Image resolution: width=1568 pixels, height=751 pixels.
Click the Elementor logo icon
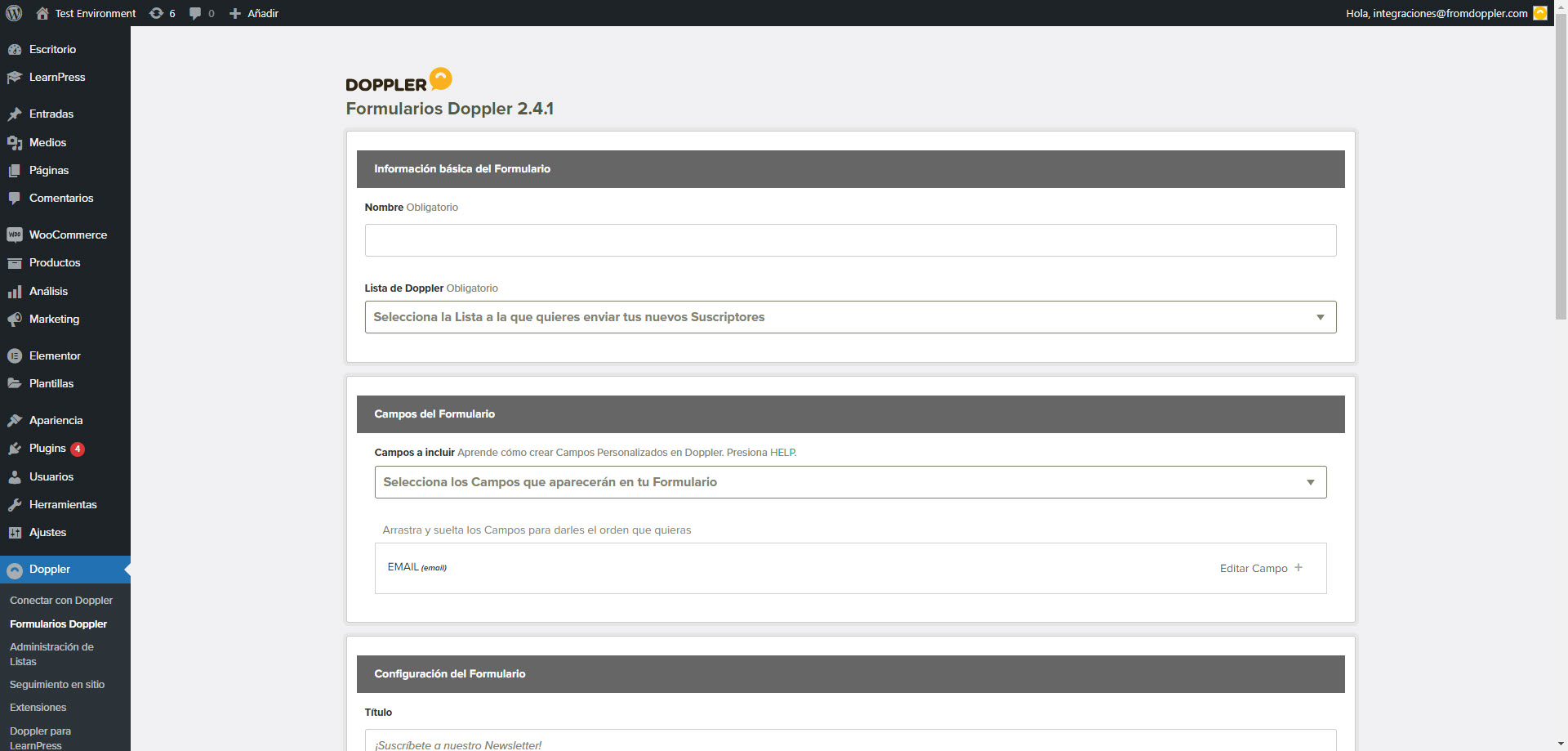pyautogui.click(x=15, y=356)
